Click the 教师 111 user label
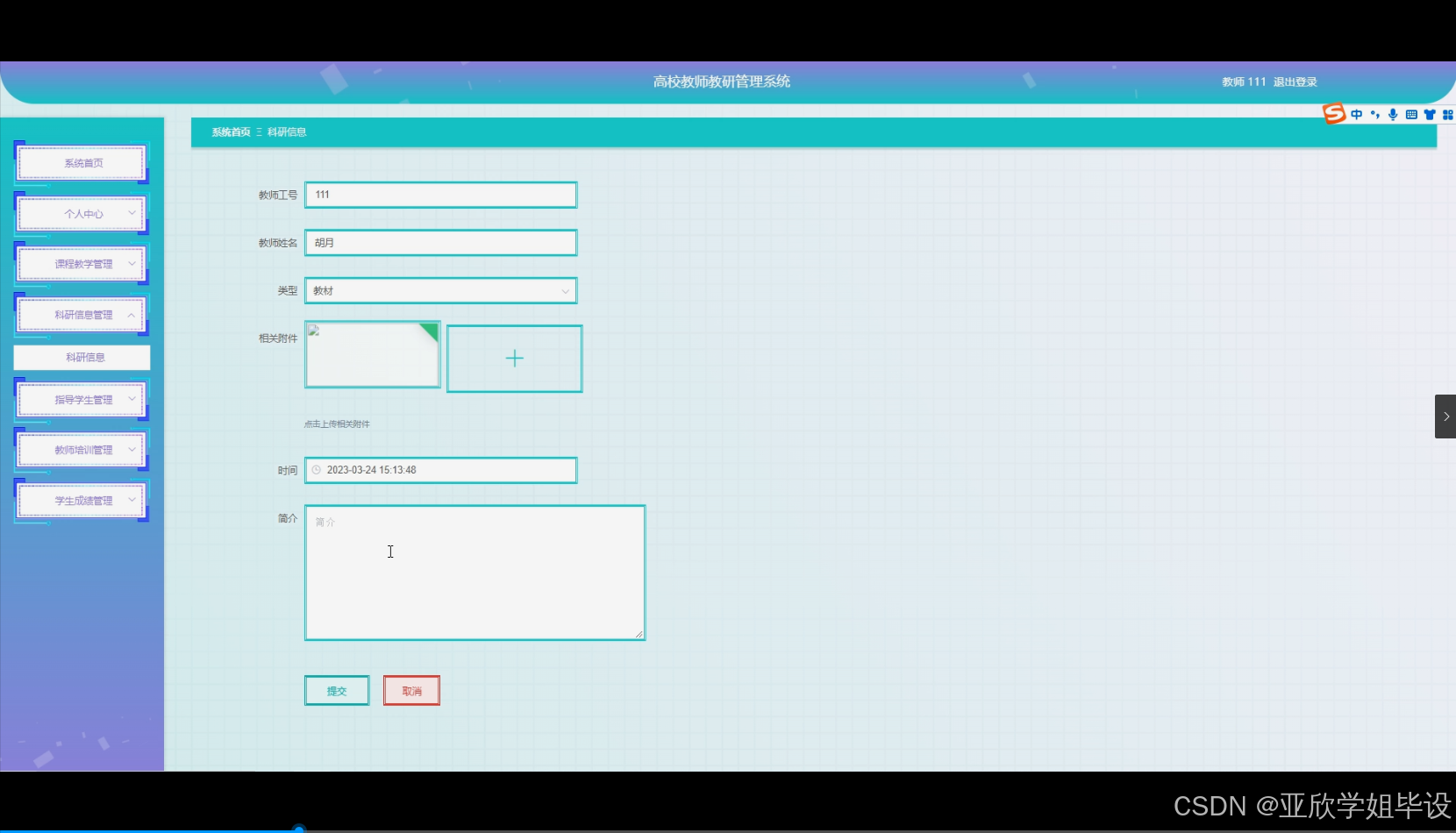 [1244, 82]
